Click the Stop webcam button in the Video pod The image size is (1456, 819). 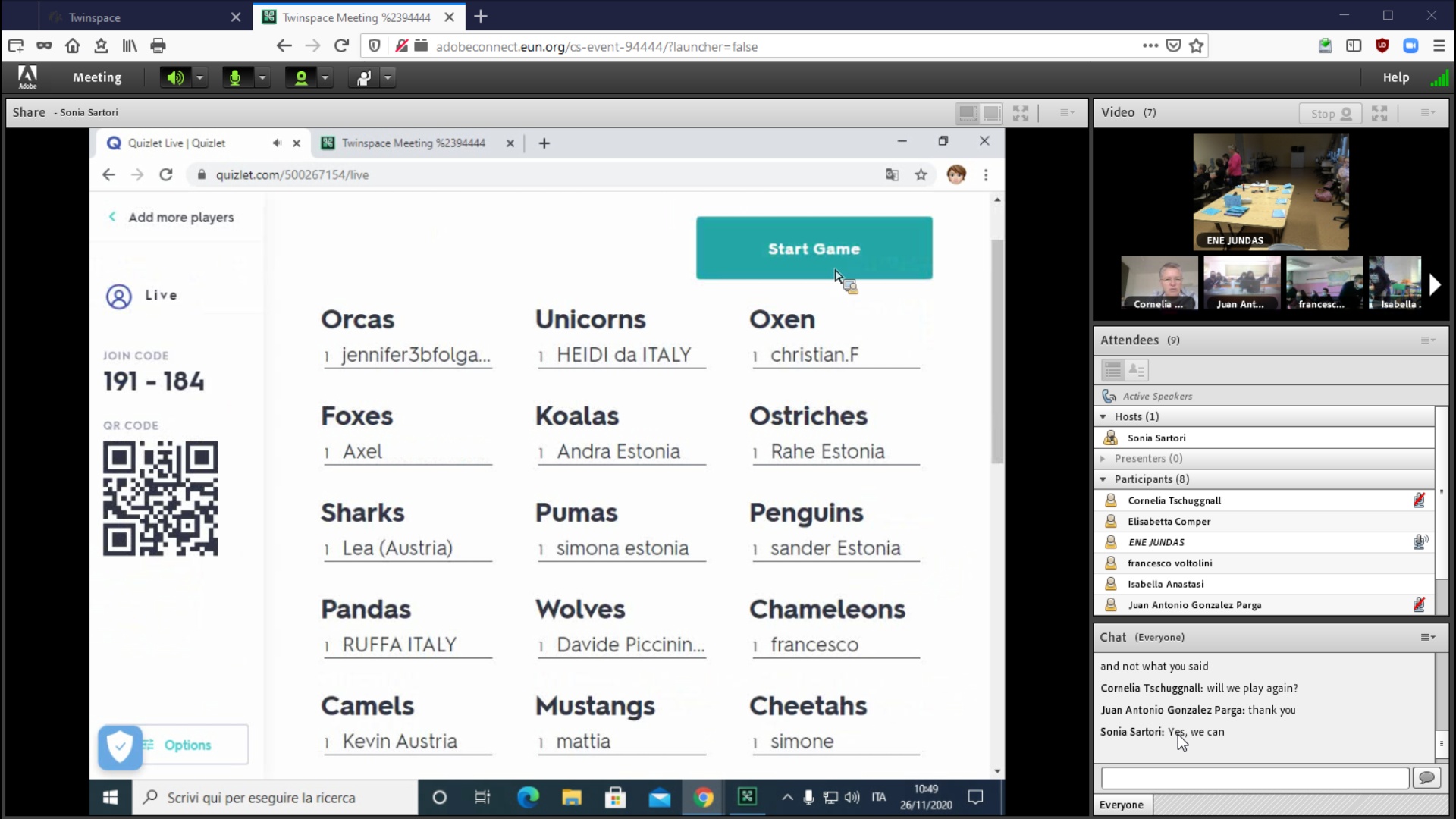pos(1331,113)
